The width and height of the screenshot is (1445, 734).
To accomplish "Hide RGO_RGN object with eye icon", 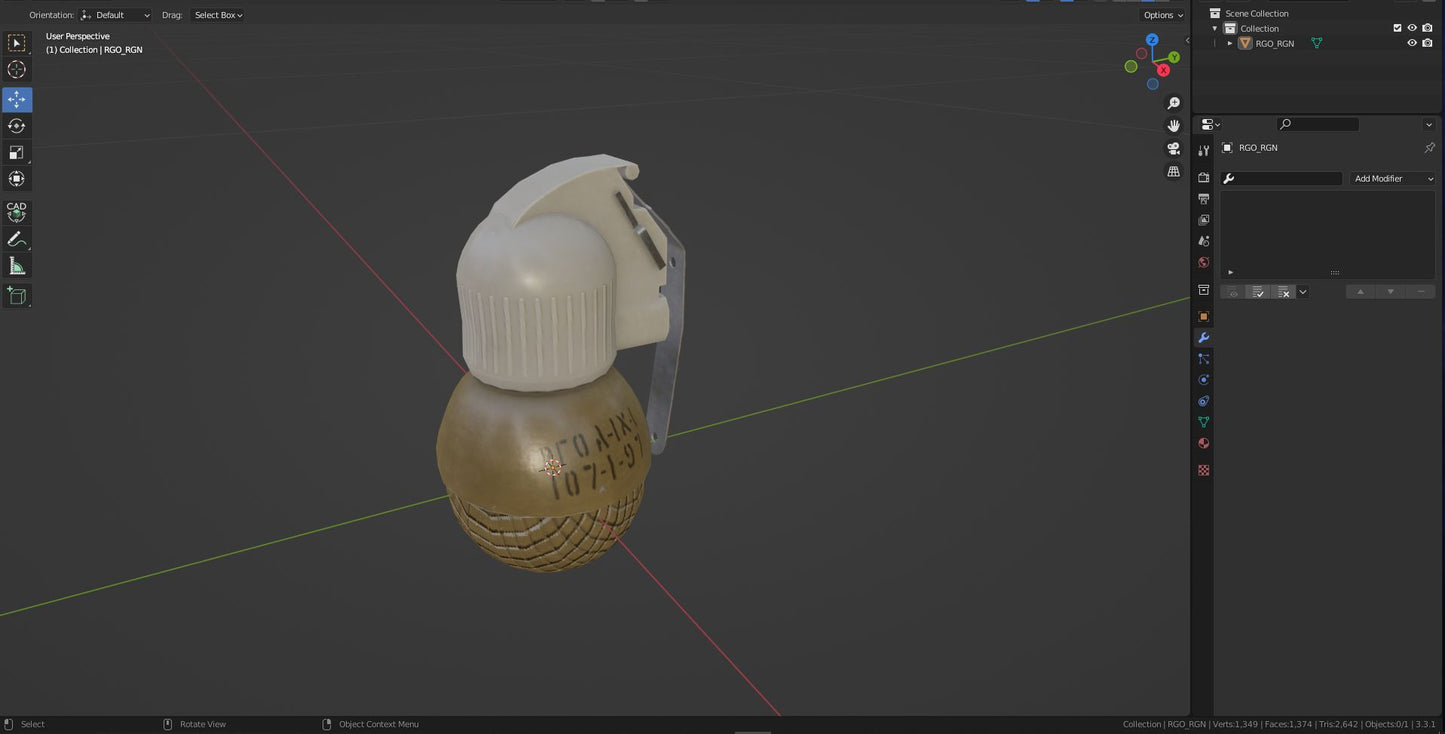I will (x=1412, y=43).
